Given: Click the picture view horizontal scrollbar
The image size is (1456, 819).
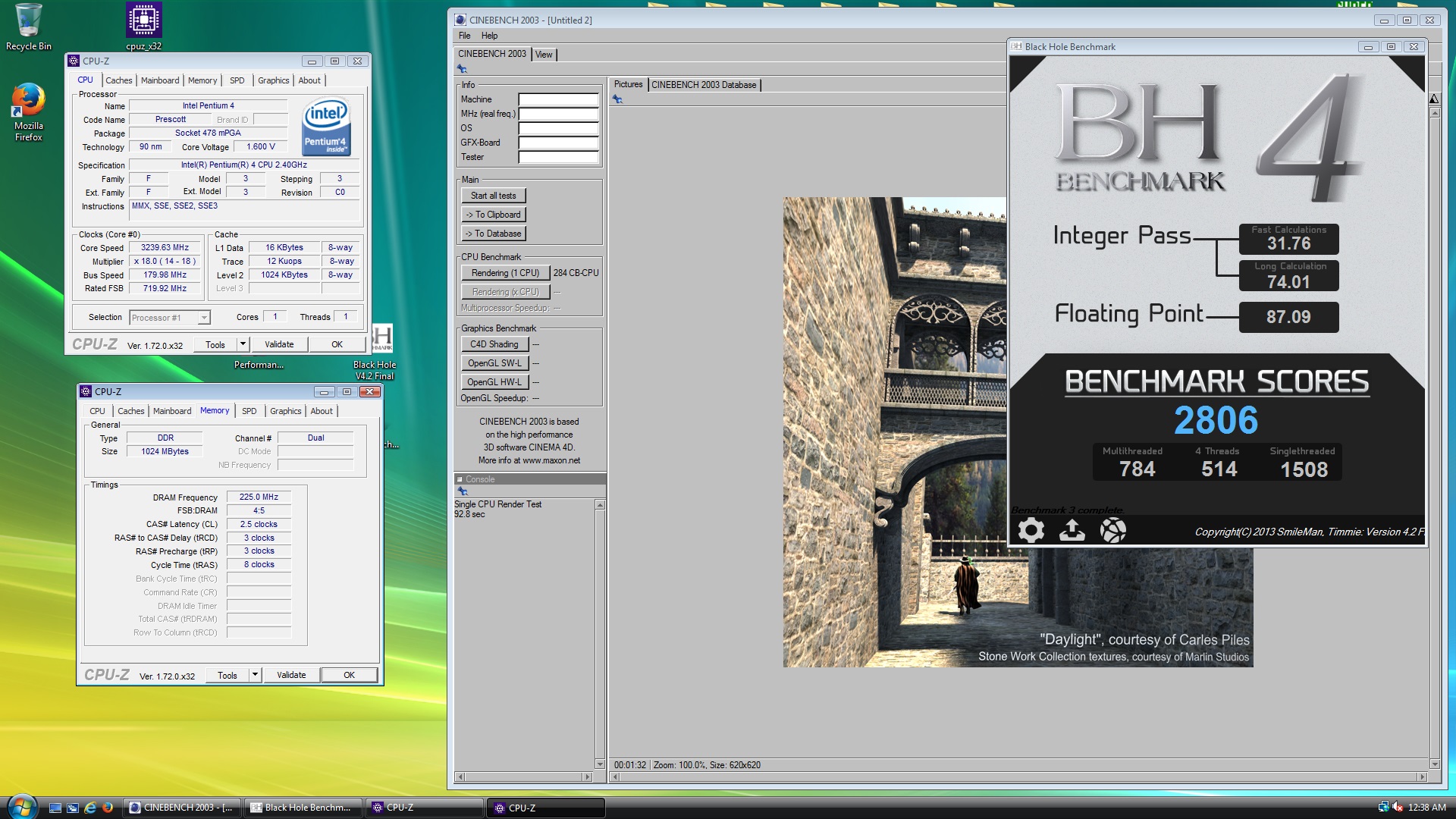Looking at the screenshot, I should point(1018,777).
